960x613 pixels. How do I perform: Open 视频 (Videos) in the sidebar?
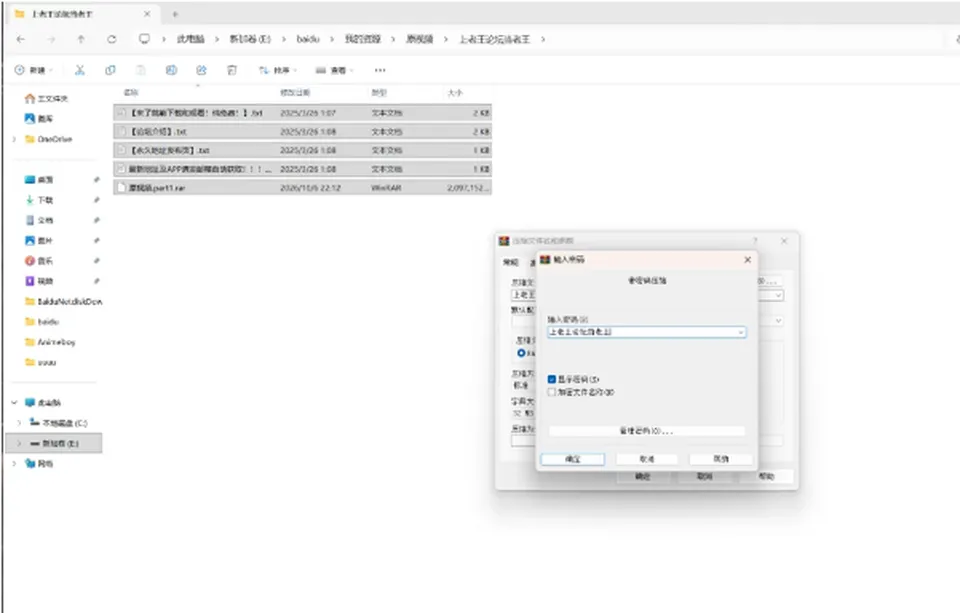tap(39, 281)
